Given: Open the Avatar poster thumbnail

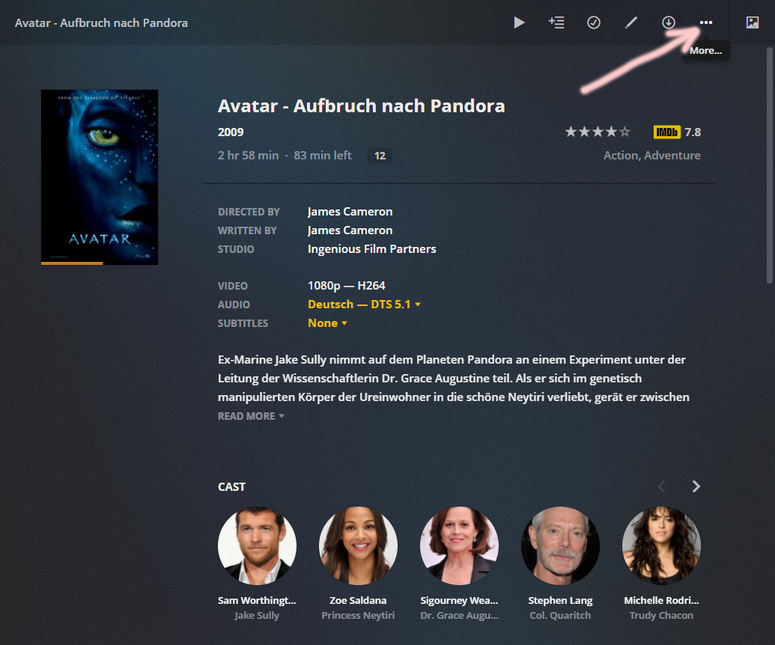Looking at the screenshot, I should point(99,177).
